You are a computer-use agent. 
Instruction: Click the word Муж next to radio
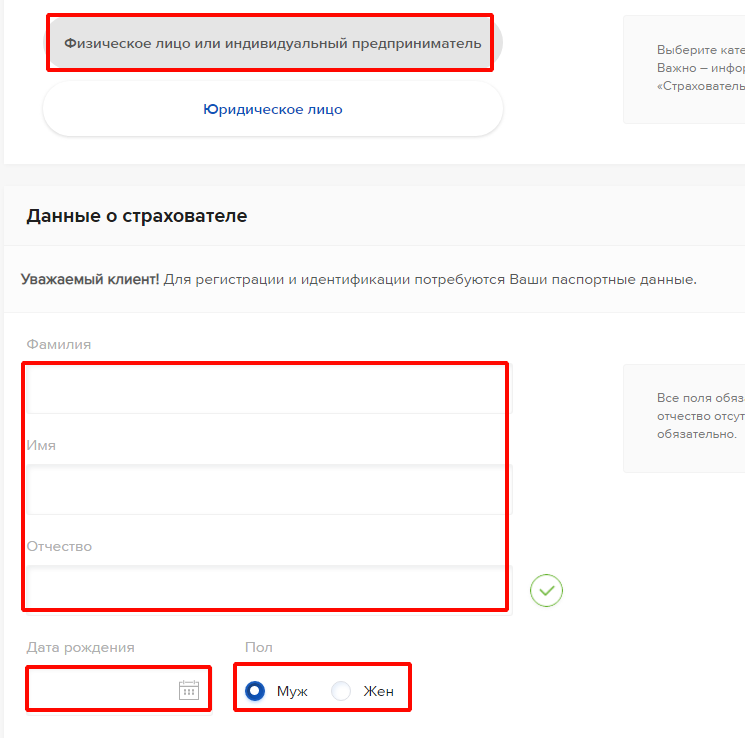292,691
